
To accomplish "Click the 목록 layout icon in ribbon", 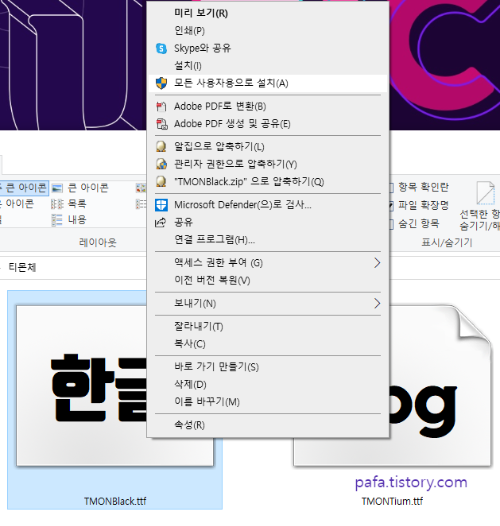I will click(57, 204).
